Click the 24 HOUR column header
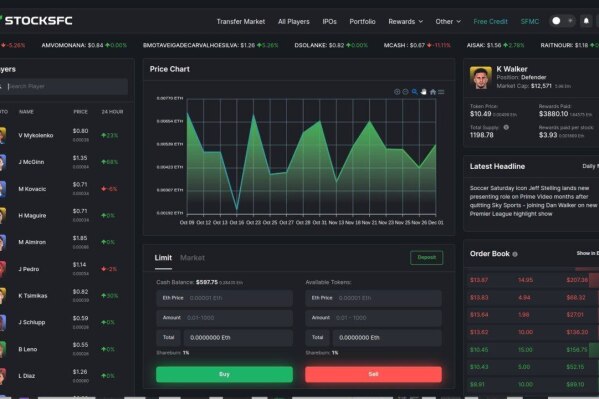The image size is (599, 399). click(112, 112)
